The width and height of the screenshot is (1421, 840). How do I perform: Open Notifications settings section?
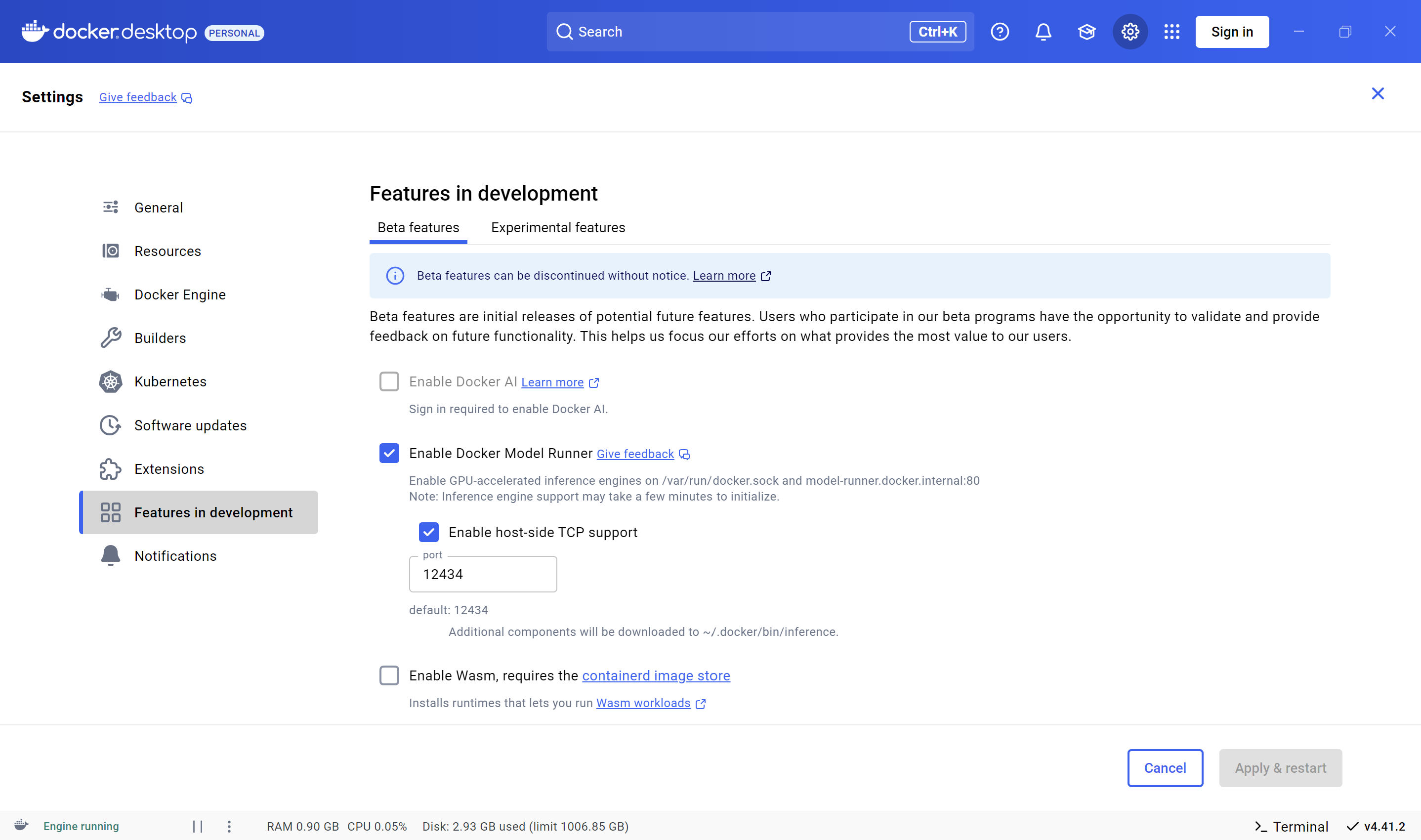(199, 556)
